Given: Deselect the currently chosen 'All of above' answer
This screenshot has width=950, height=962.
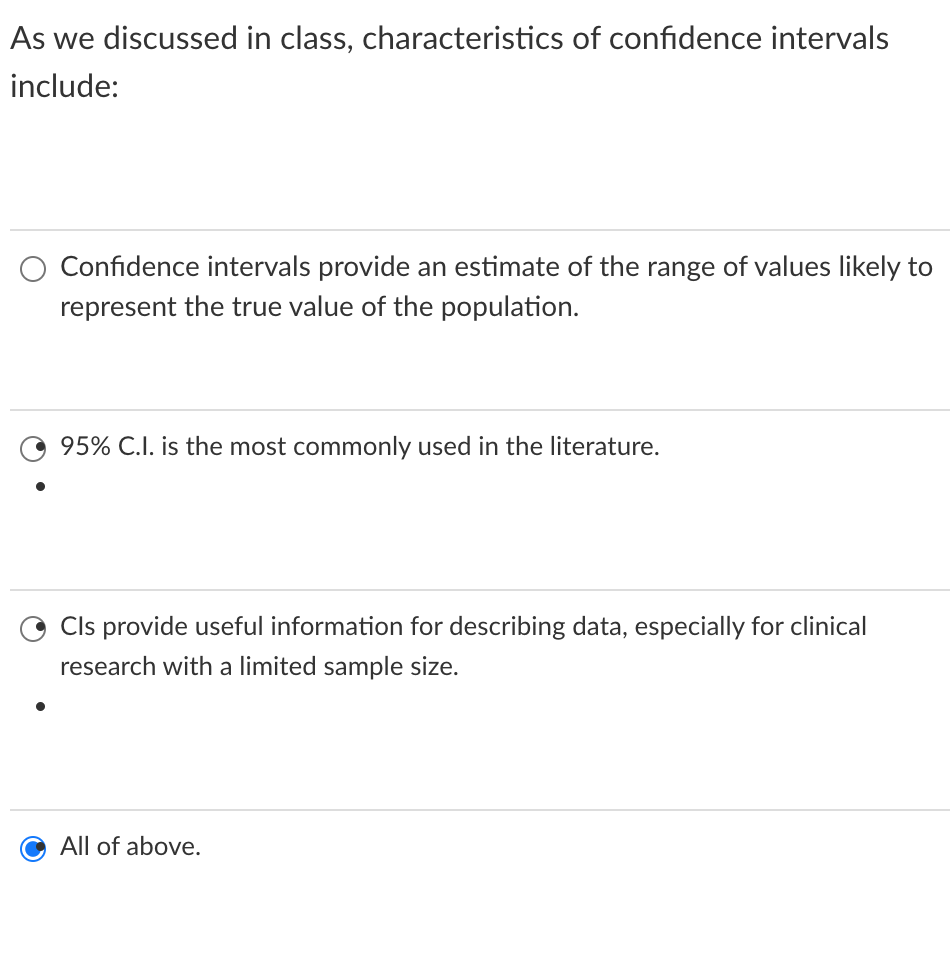Looking at the screenshot, I should pyautogui.click(x=32, y=848).
